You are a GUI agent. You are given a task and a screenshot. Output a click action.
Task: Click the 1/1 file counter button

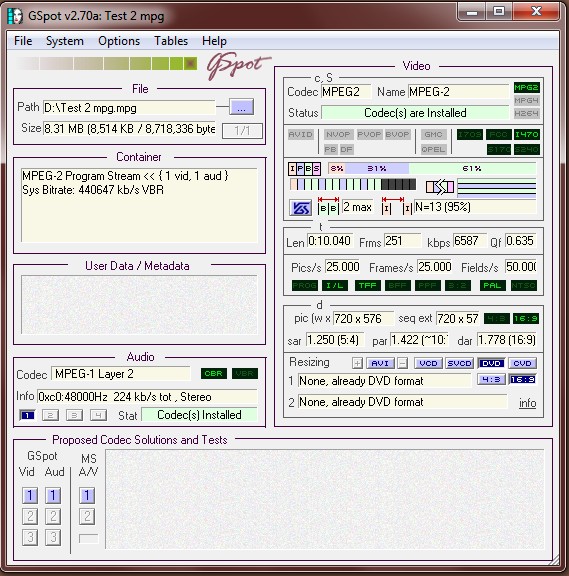[242, 130]
